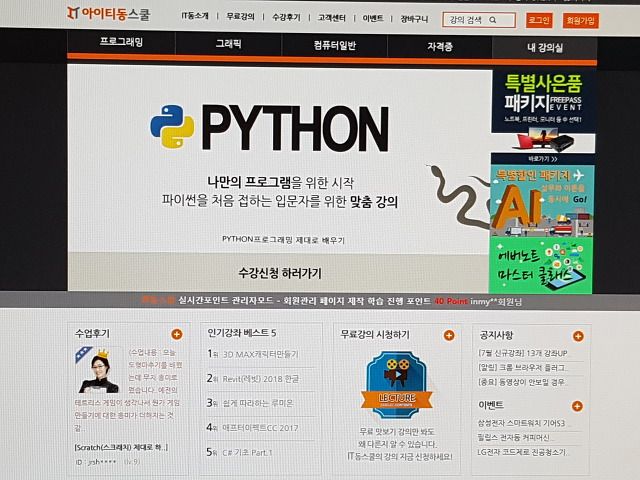Screen dimensions: 640x480
Task: Open the 에버노트 마스터 클래스 banner
Action: point(541,265)
